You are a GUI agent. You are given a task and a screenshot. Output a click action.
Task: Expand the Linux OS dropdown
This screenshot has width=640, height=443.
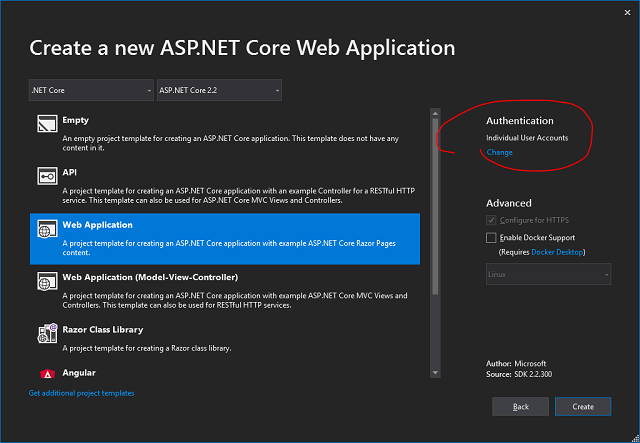(548, 274)
